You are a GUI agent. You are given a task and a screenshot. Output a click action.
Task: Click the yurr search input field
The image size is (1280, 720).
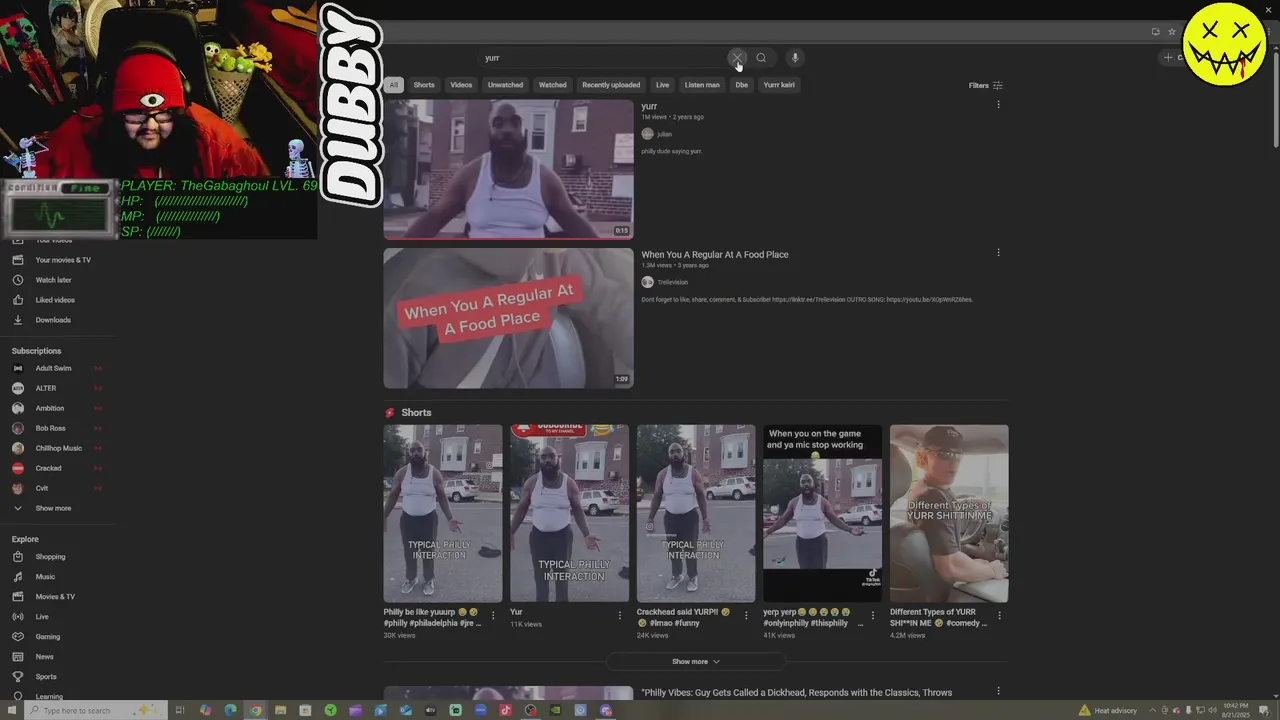pos(603,58)
